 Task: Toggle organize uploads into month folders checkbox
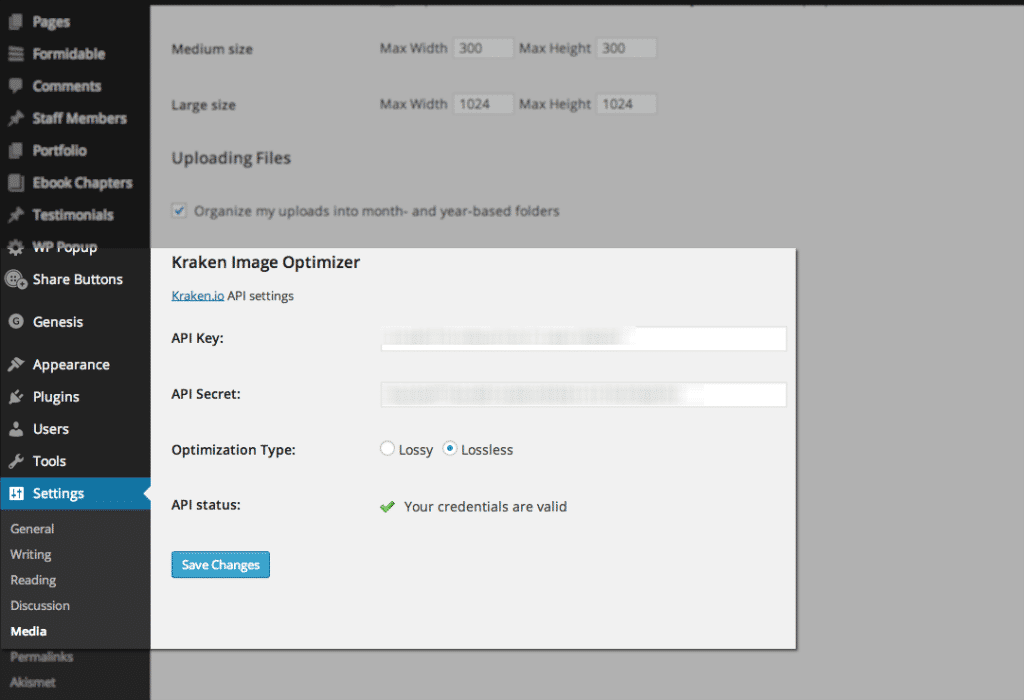[179, 210]
